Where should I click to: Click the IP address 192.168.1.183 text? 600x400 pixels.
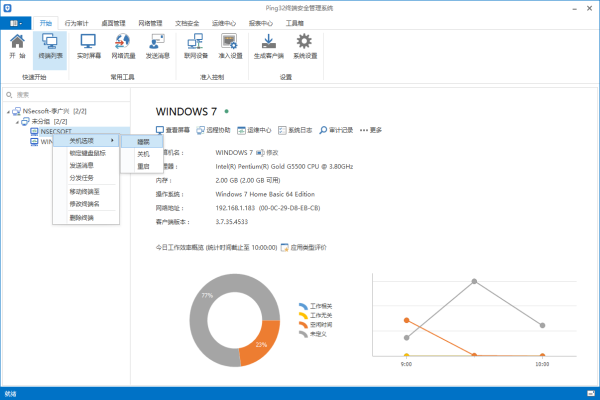(x=235, y=208)
